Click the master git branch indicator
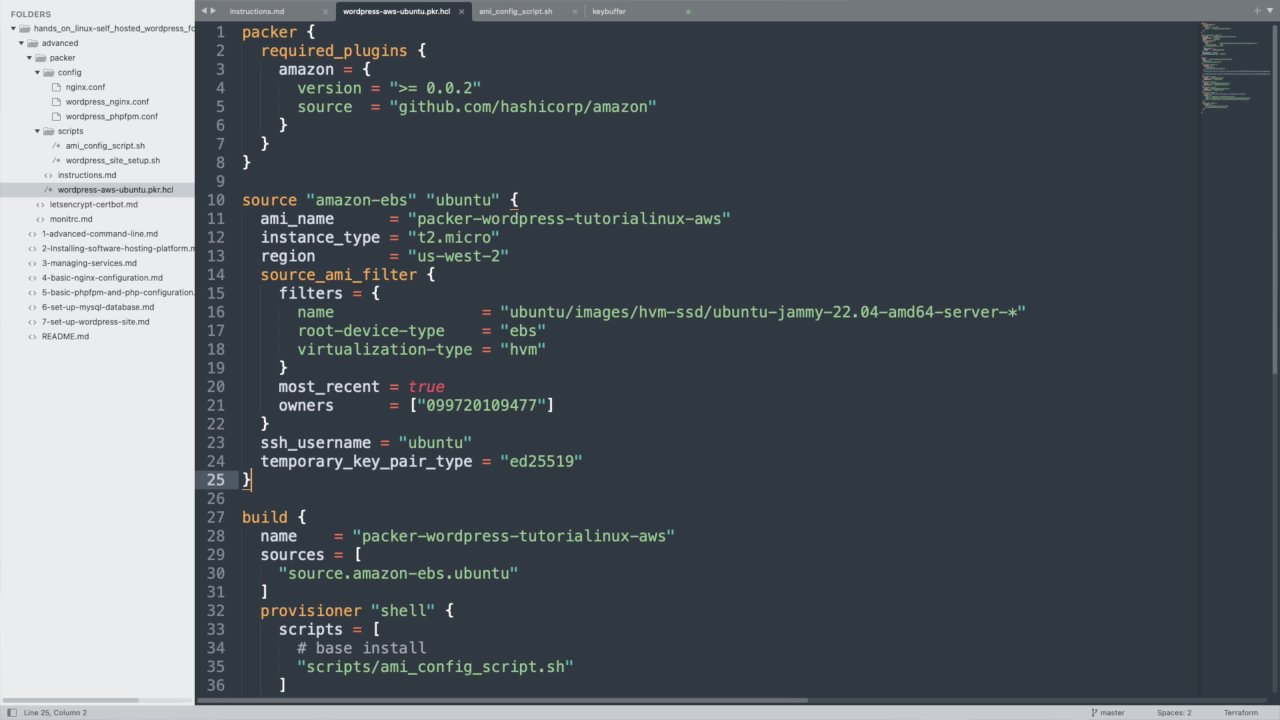Screen dimensions: 1280x720 tap(1106, 712)
